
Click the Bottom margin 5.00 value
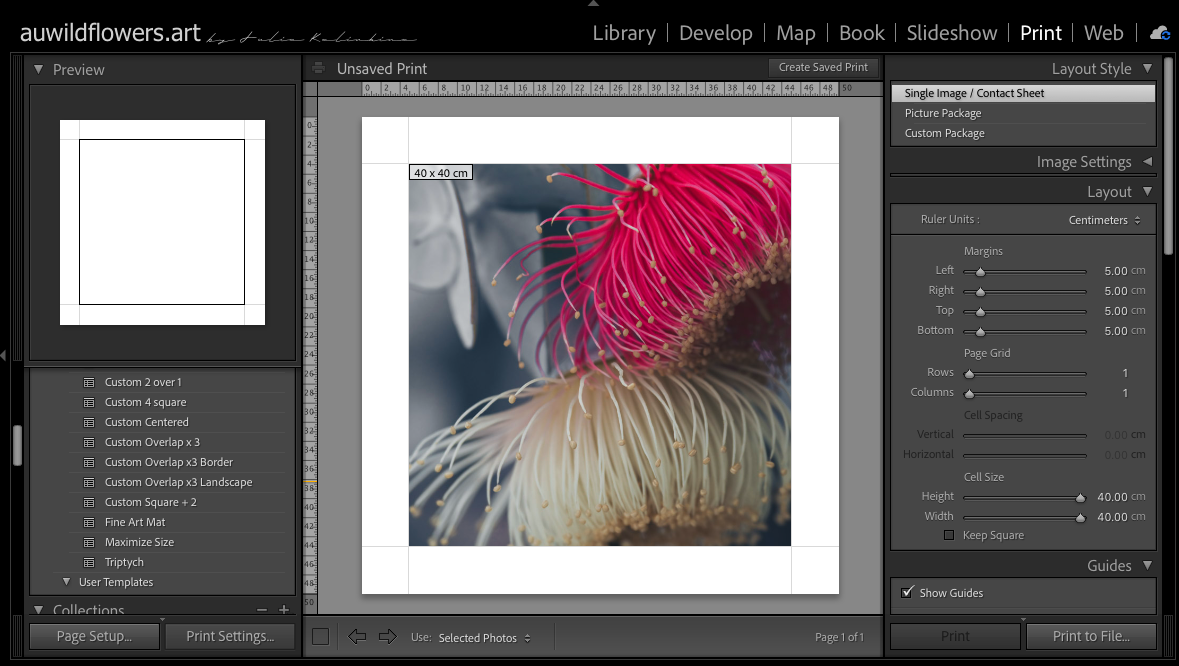tap(1116, 331)
